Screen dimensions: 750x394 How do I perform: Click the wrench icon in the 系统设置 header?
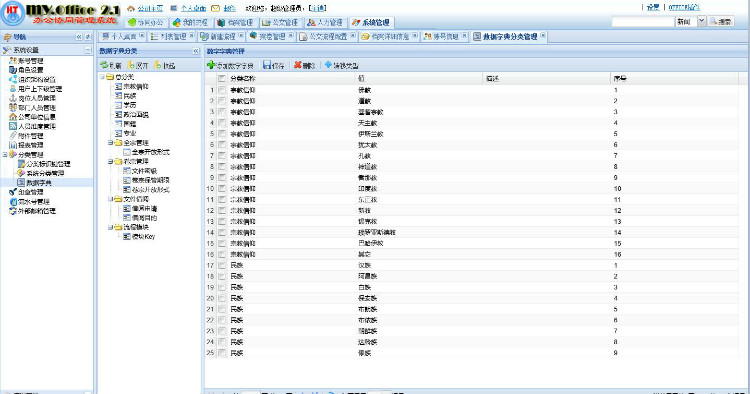coord(7,50)
